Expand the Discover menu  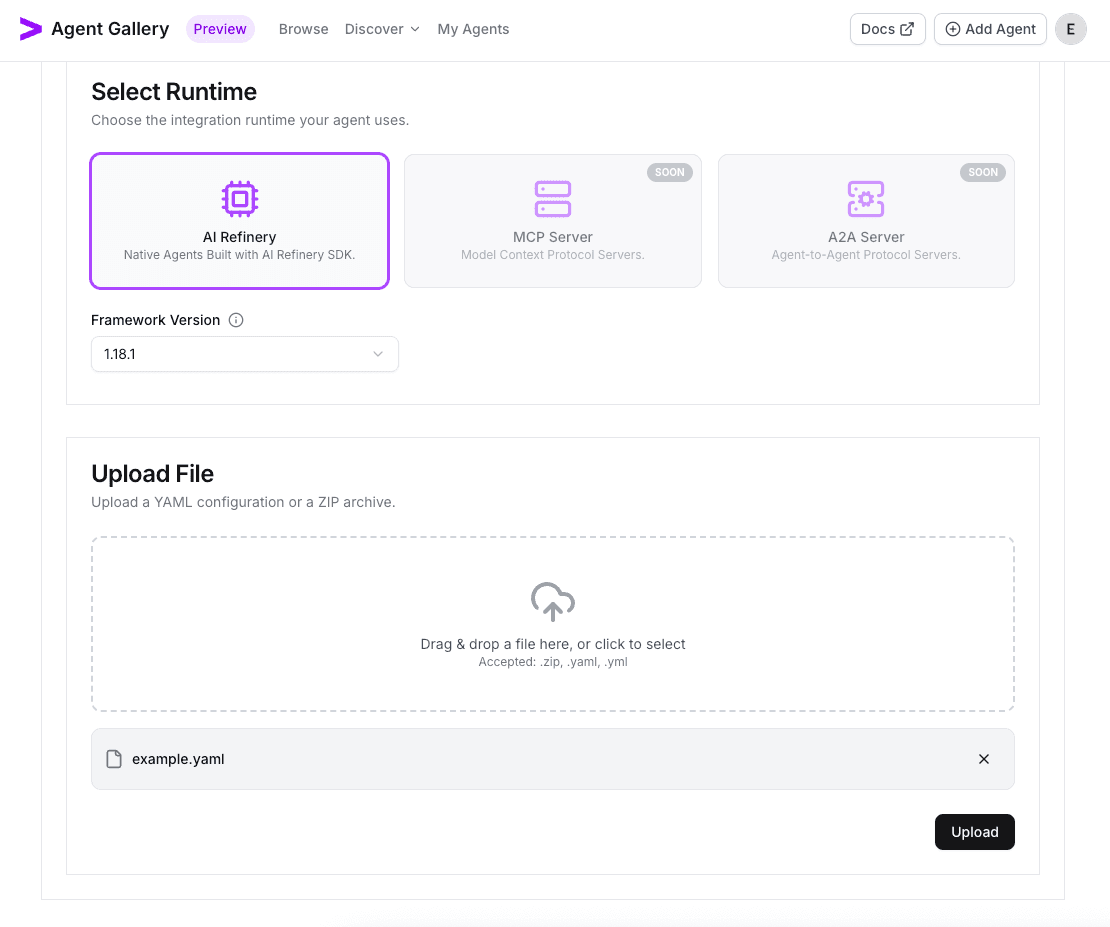pos(382,29)
